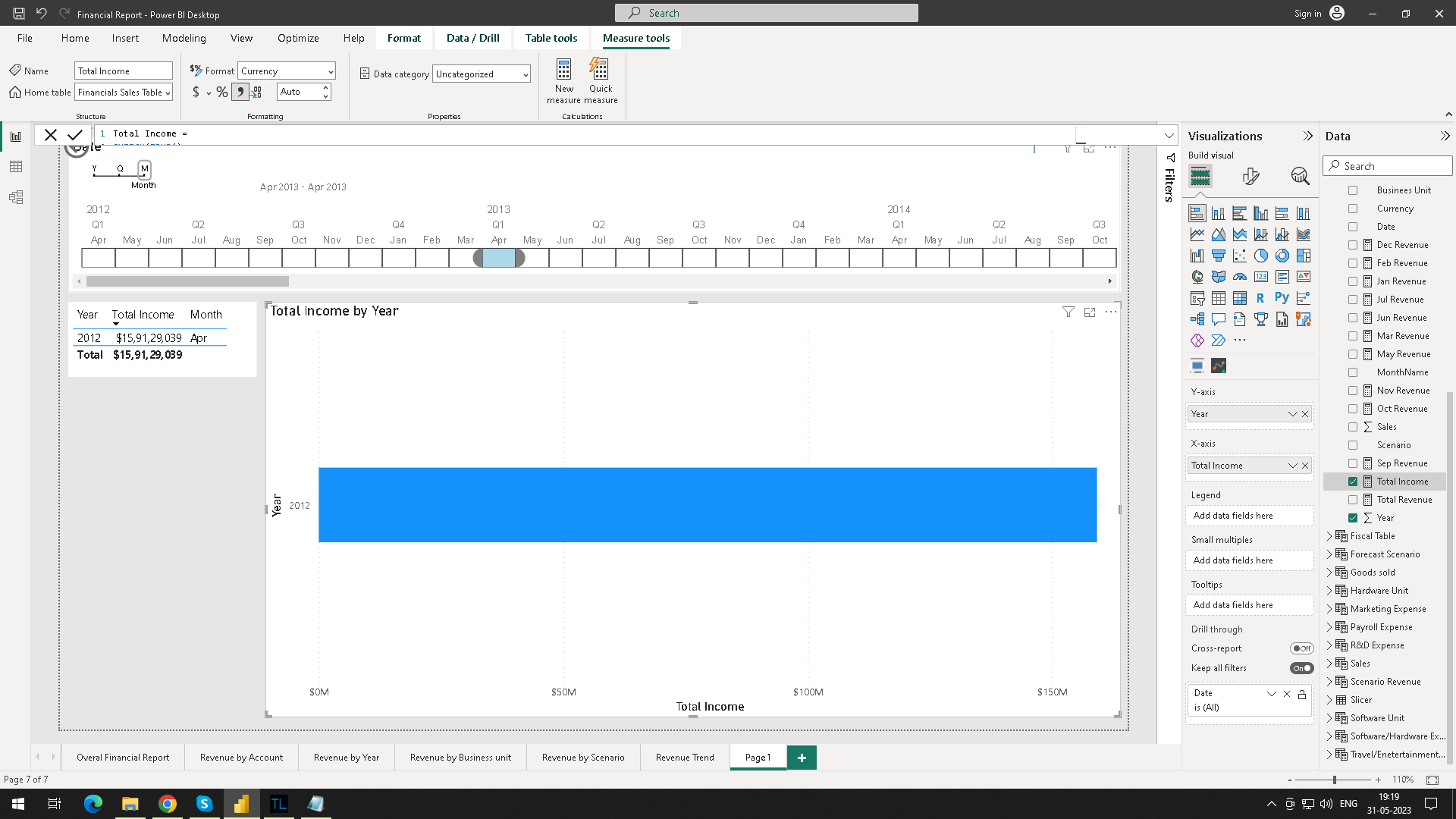This screenshot has width=1456, height=819.
Task: Click the New measure button
Action: coord(563,80)
